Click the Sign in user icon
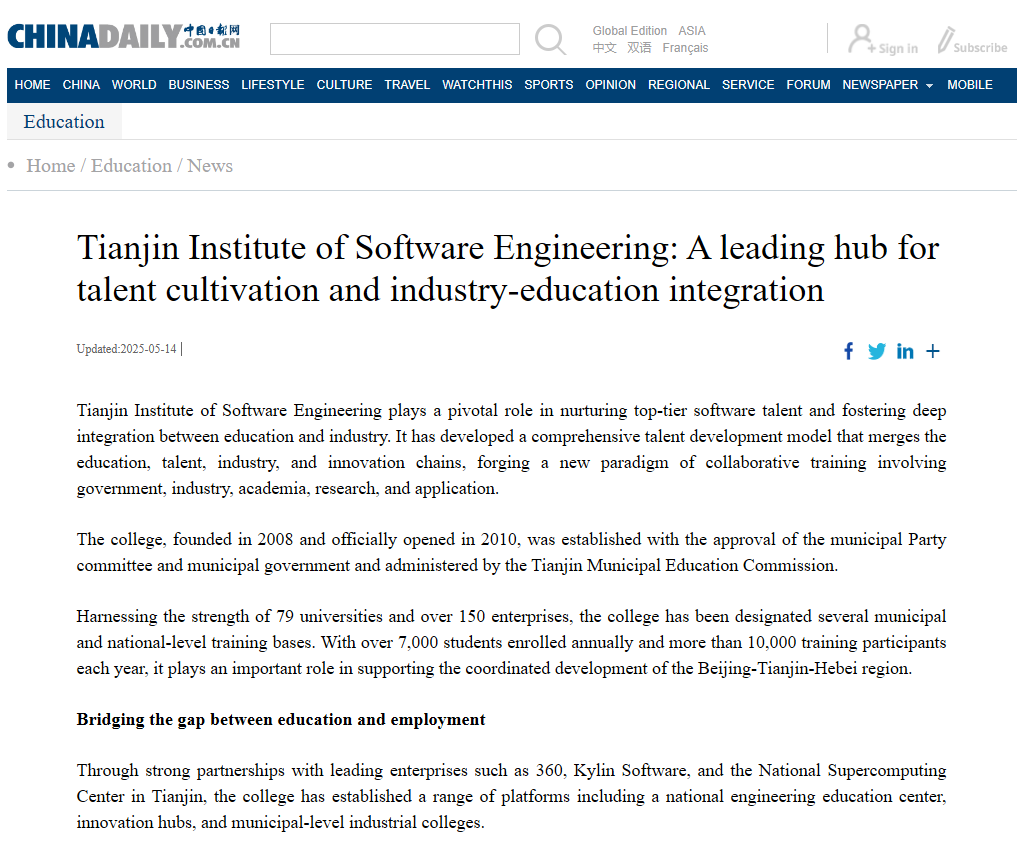Viewport: 1021px width, 843px height. coord(860,40)
